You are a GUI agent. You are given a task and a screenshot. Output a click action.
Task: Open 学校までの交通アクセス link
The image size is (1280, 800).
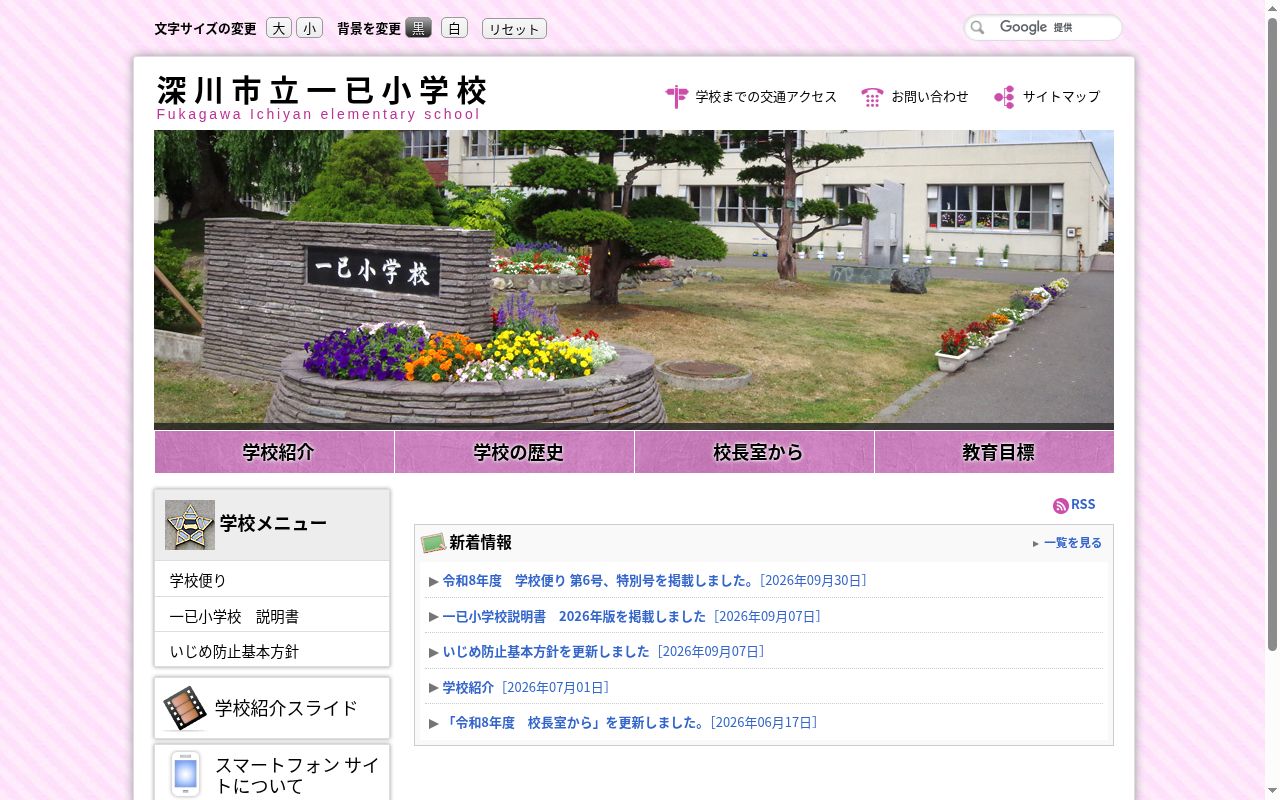[x=766, y=97]
